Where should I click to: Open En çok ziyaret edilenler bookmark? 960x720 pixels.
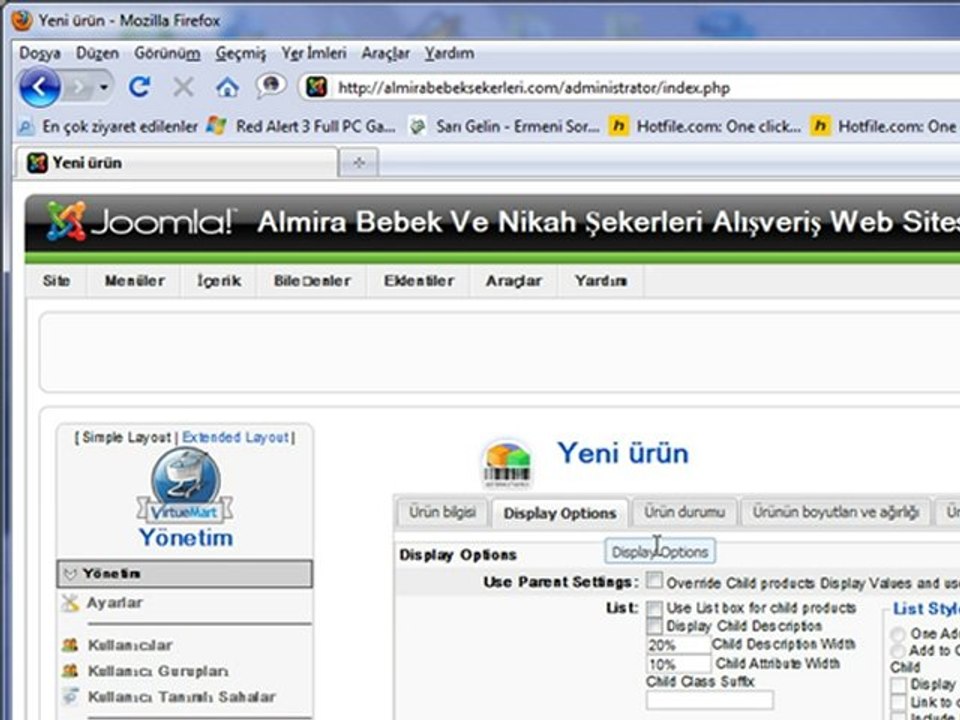click(108, 127)
